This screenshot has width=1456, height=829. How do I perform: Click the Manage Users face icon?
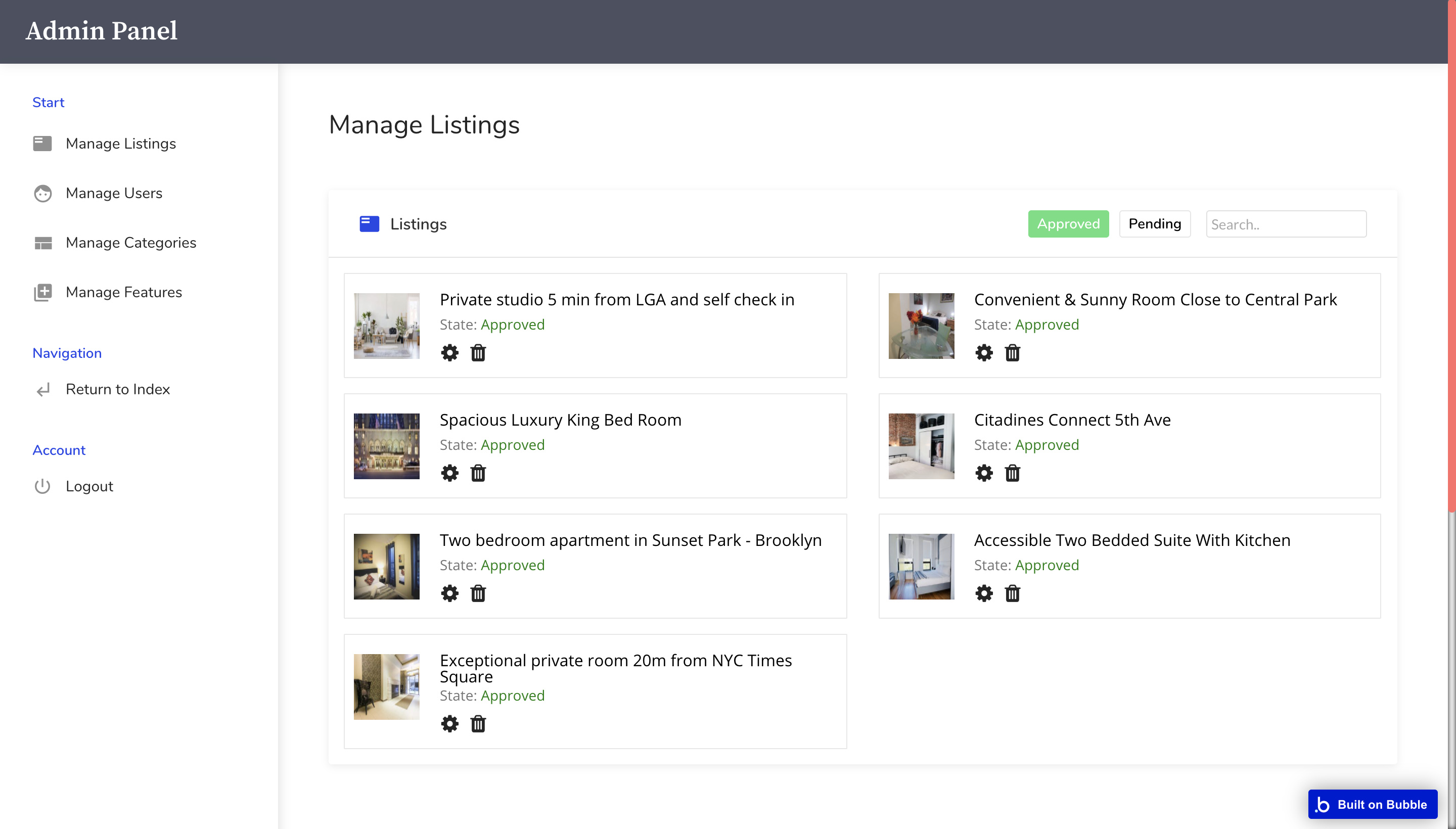tap(42, 194)
